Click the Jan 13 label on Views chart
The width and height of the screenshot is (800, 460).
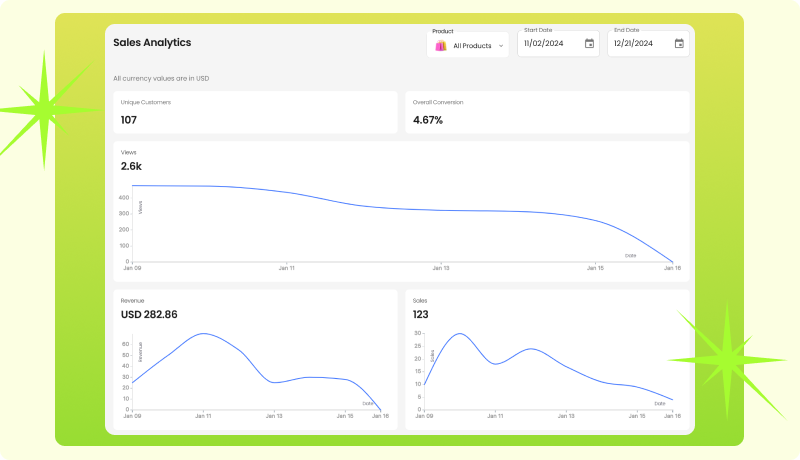(x=439, y=268)
